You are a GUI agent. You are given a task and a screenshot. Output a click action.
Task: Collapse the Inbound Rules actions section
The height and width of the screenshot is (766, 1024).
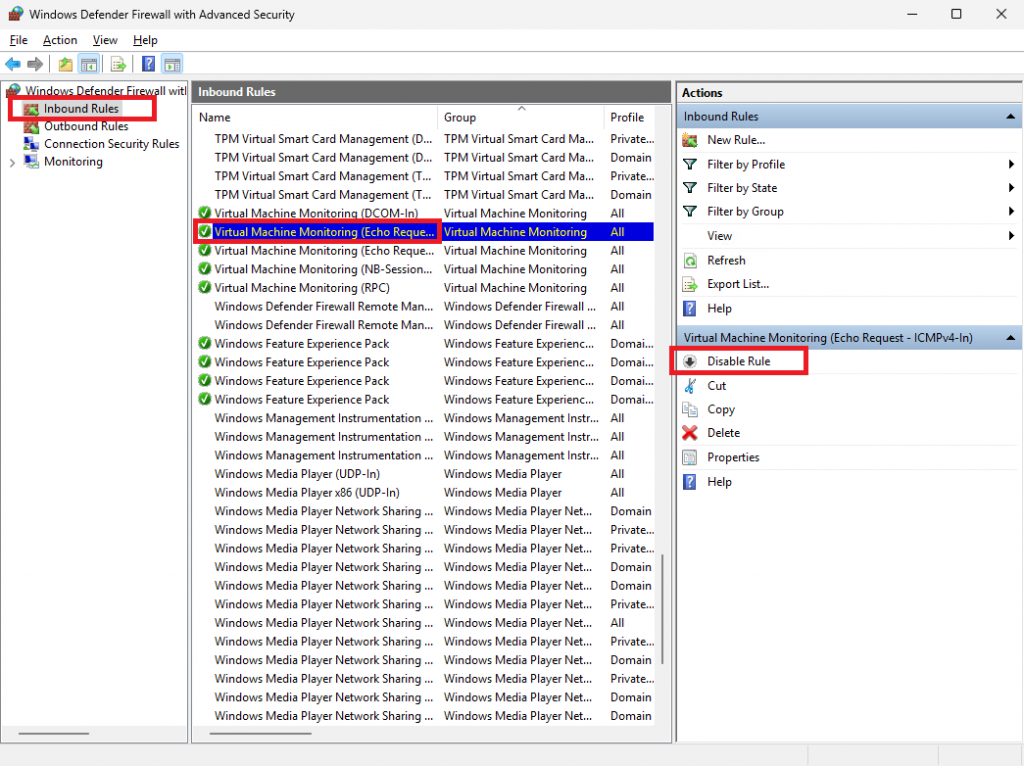tap(1010, 116)
